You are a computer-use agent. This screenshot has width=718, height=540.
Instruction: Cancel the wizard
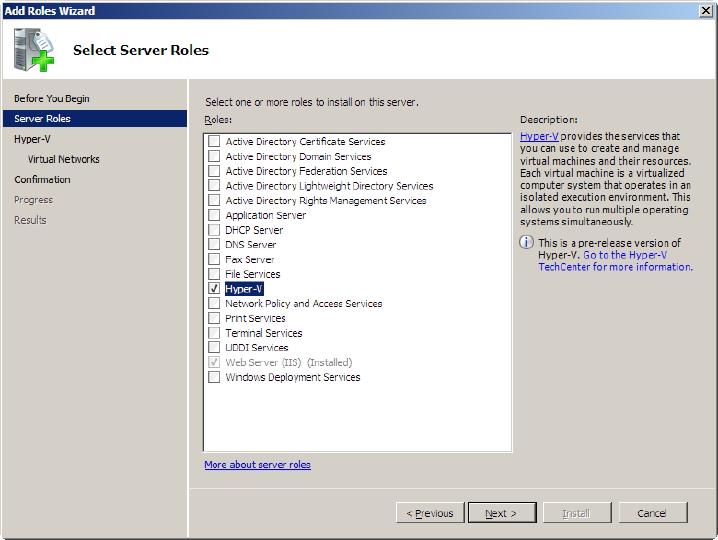(x=653, y=513)
